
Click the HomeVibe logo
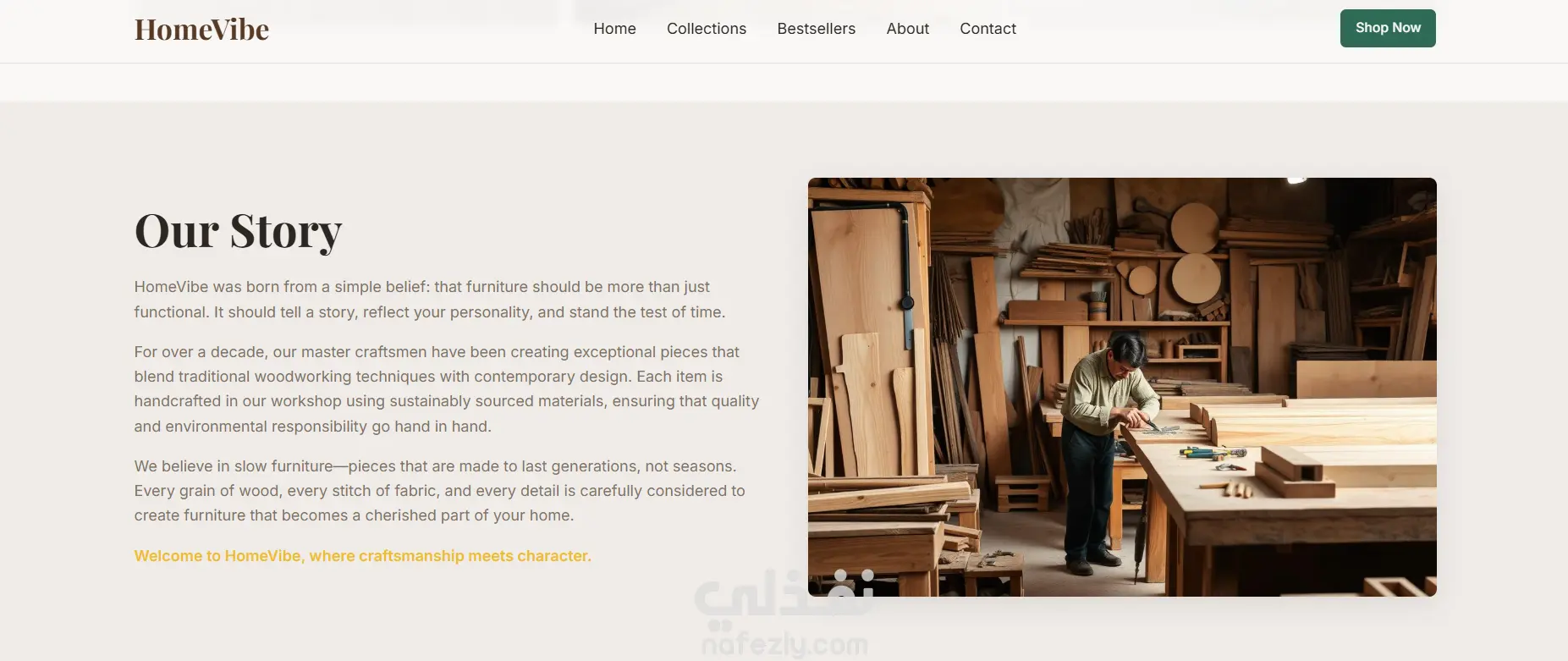point(201,30)
